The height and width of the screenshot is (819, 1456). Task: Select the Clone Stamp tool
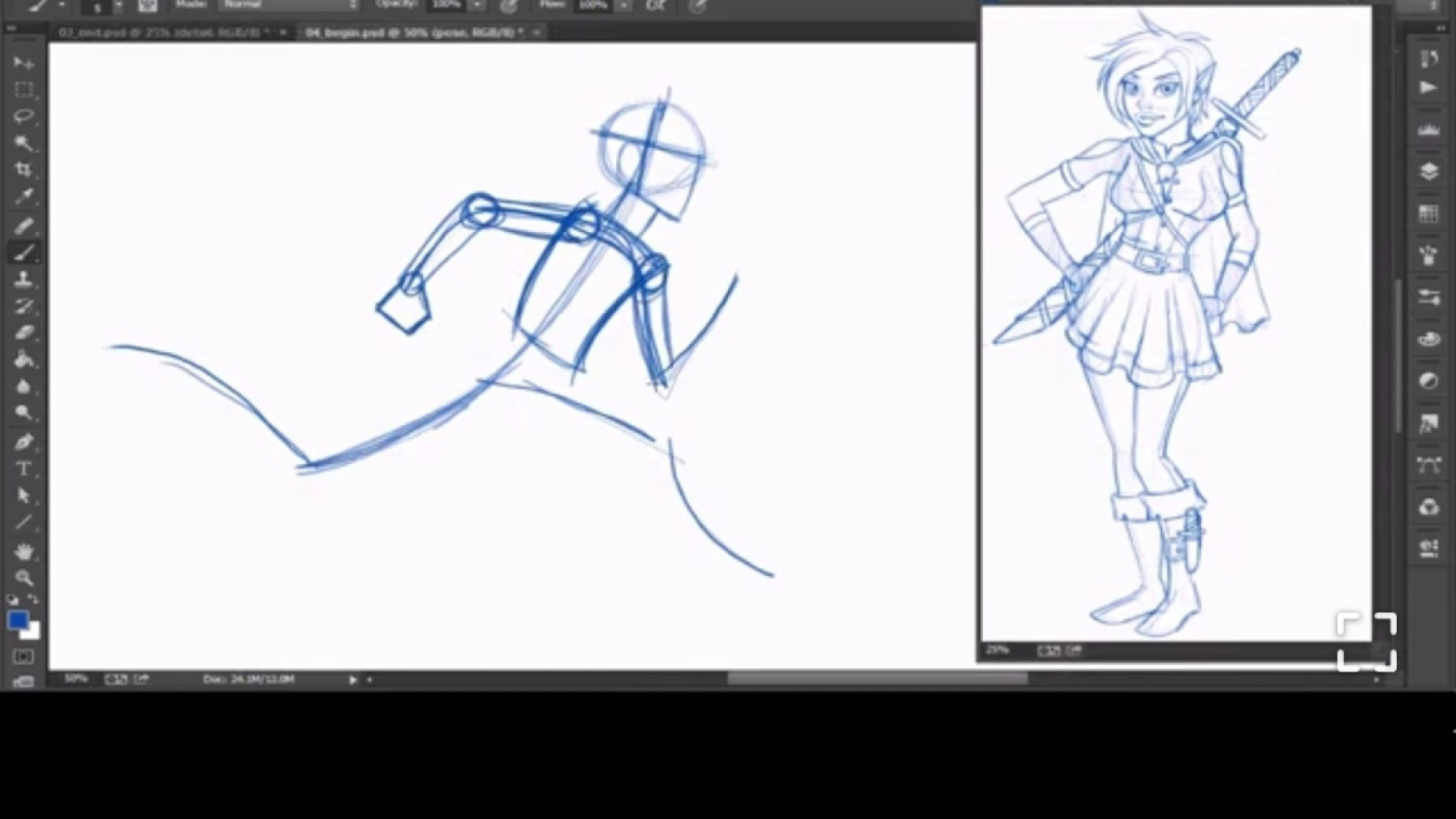pos(24,279)
